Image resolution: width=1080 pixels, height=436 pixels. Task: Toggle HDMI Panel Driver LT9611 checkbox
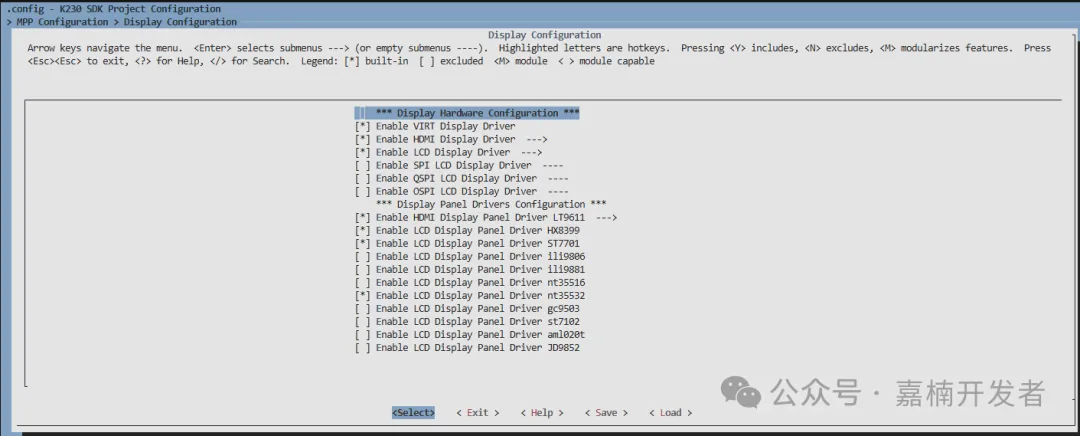click(x=363, y=218)
